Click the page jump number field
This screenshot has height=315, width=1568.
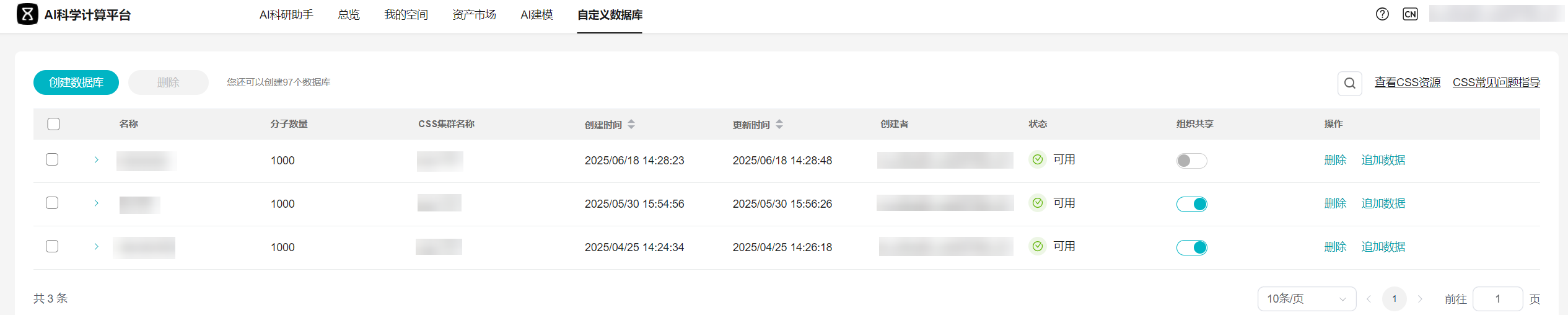point(1497,299)
